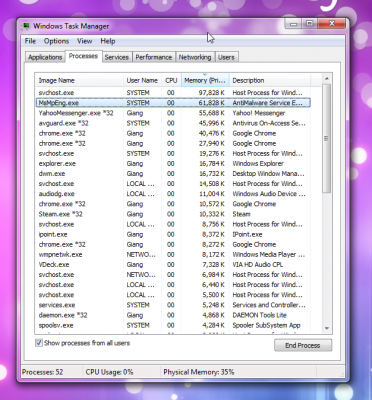Select the avguard.exe *32 process
The width and height of the screenshot is (372, 400).
173,123
